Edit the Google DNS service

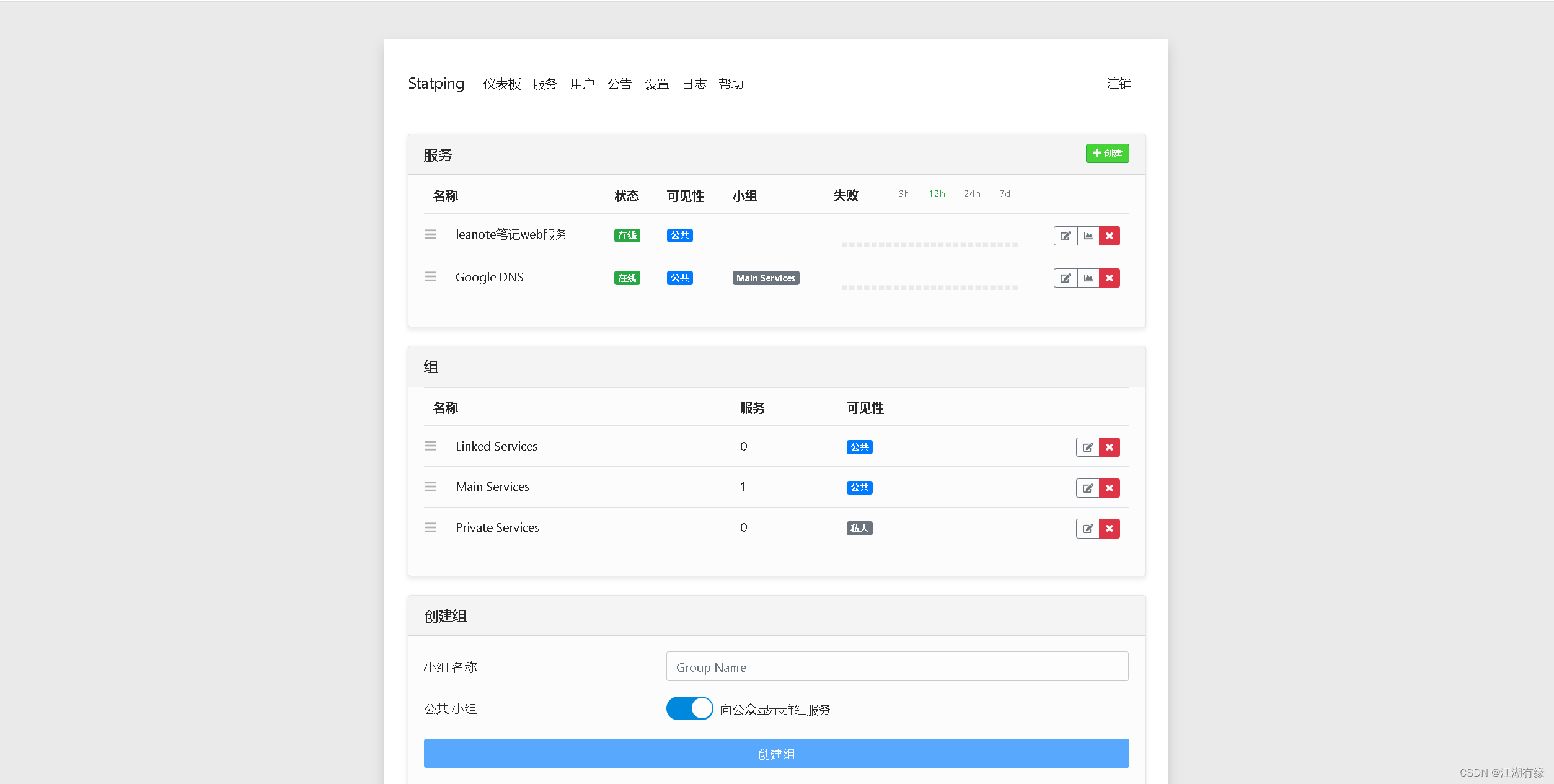click(x=1065, y=278)
